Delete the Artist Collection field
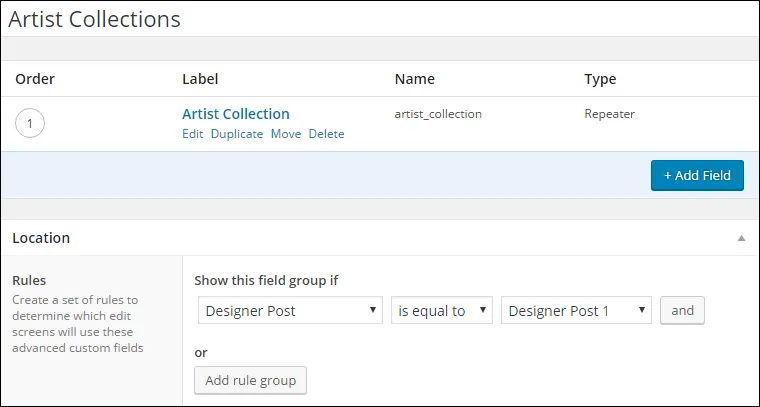This screenshot has height=407, width=760. pyautogui.click(x=326, y=134)
